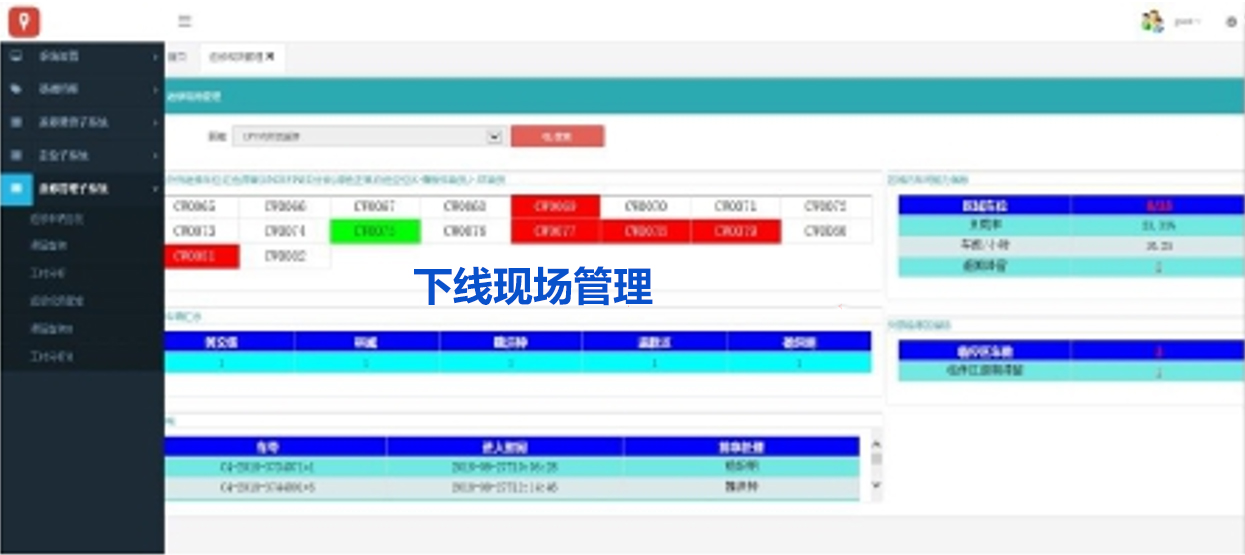Click the table scrollbar down arrow

[877, 485]
